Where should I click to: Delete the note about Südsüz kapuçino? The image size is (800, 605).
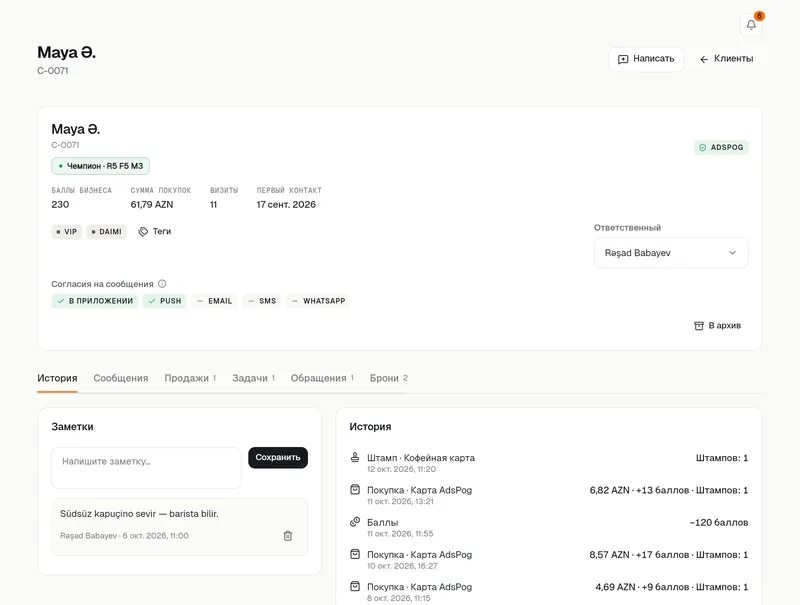coord(288,536)
